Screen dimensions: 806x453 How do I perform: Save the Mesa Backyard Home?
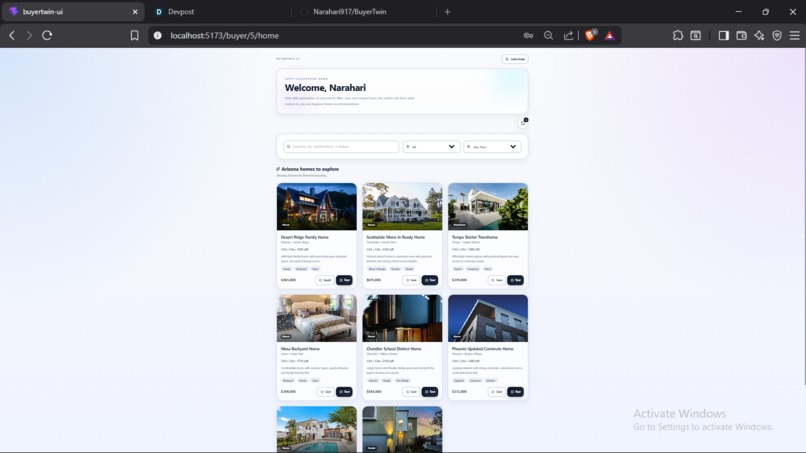325,392
